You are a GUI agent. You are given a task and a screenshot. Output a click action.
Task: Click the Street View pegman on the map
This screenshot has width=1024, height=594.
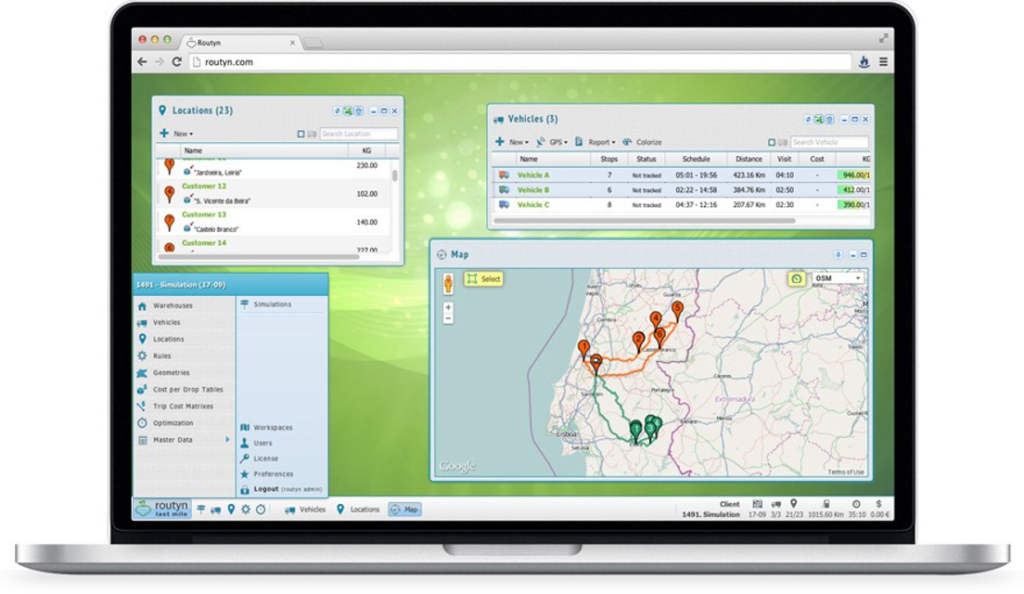448,283
